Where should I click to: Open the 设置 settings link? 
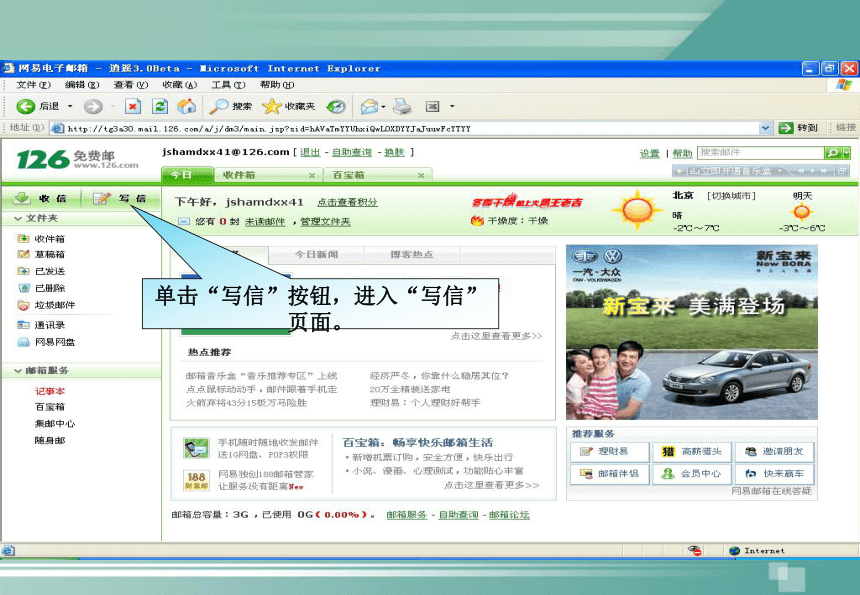(649, 153)
